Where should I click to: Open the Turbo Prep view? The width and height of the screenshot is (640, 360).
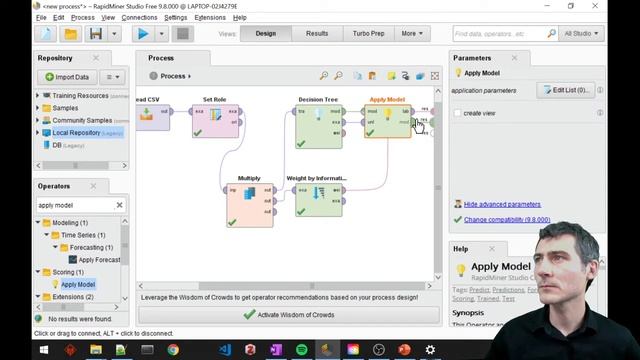point(369,33)
